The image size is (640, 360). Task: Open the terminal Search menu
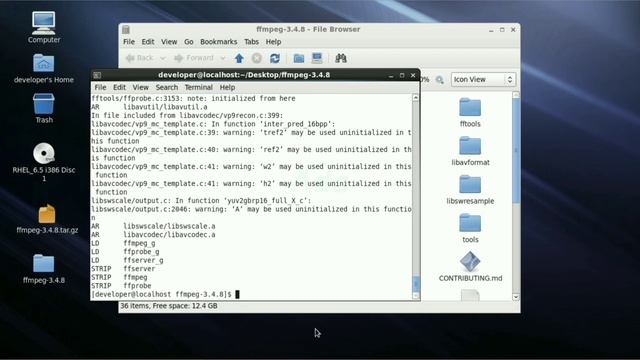[167, 87]
